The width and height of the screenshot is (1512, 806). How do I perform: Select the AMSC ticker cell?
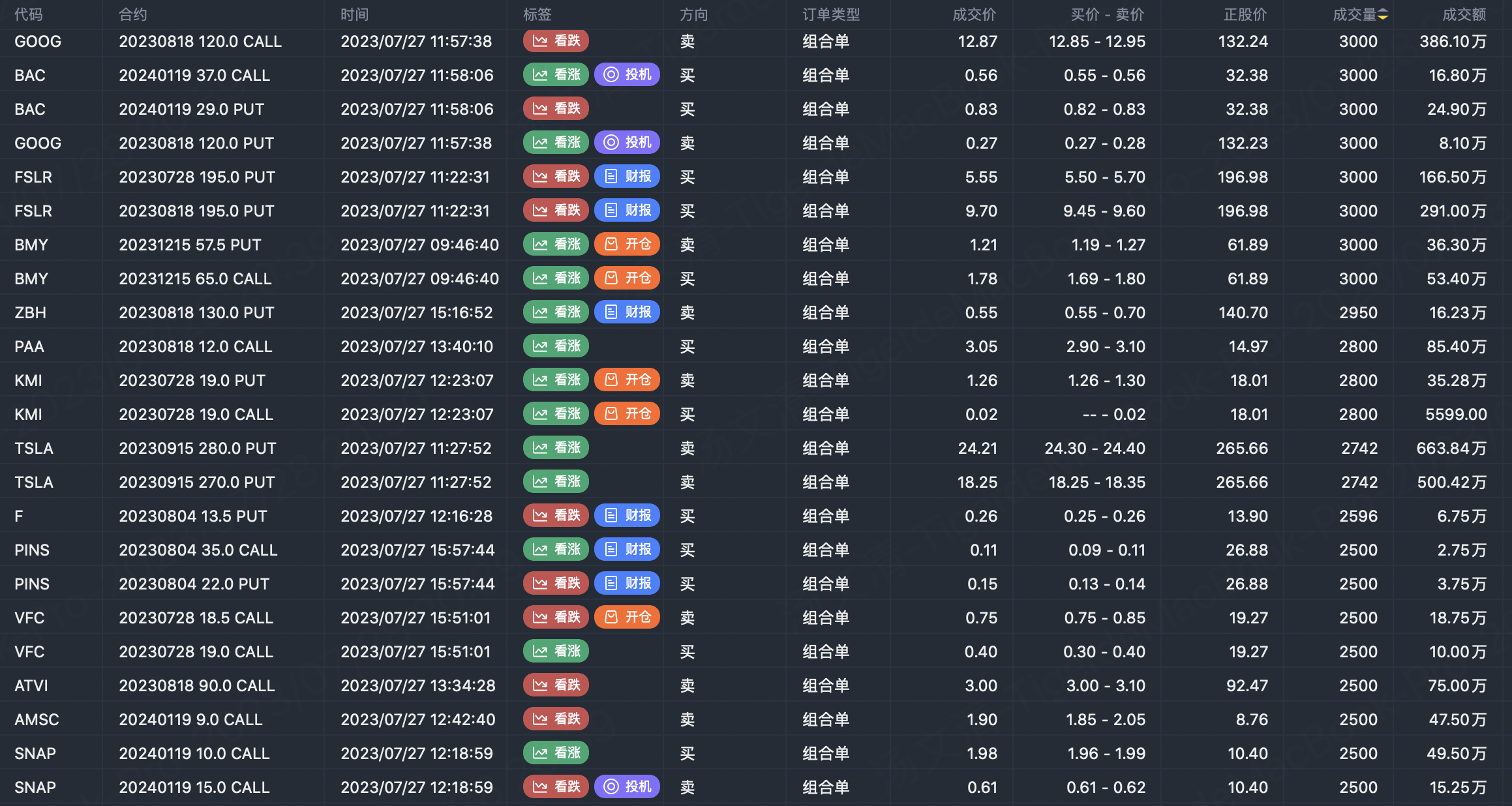37,719
